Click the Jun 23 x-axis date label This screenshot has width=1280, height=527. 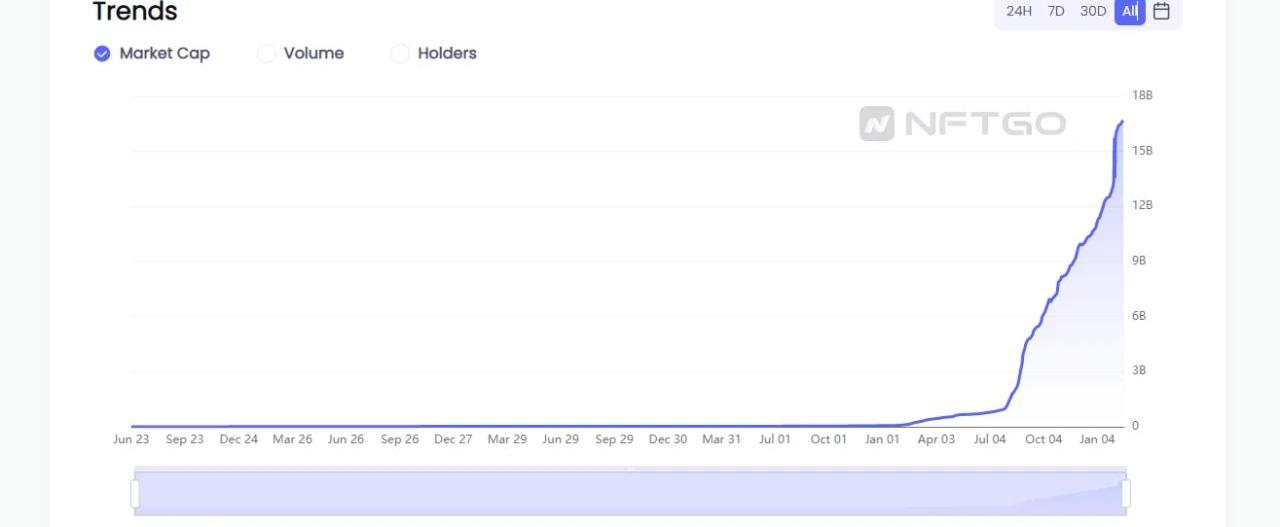131,439
